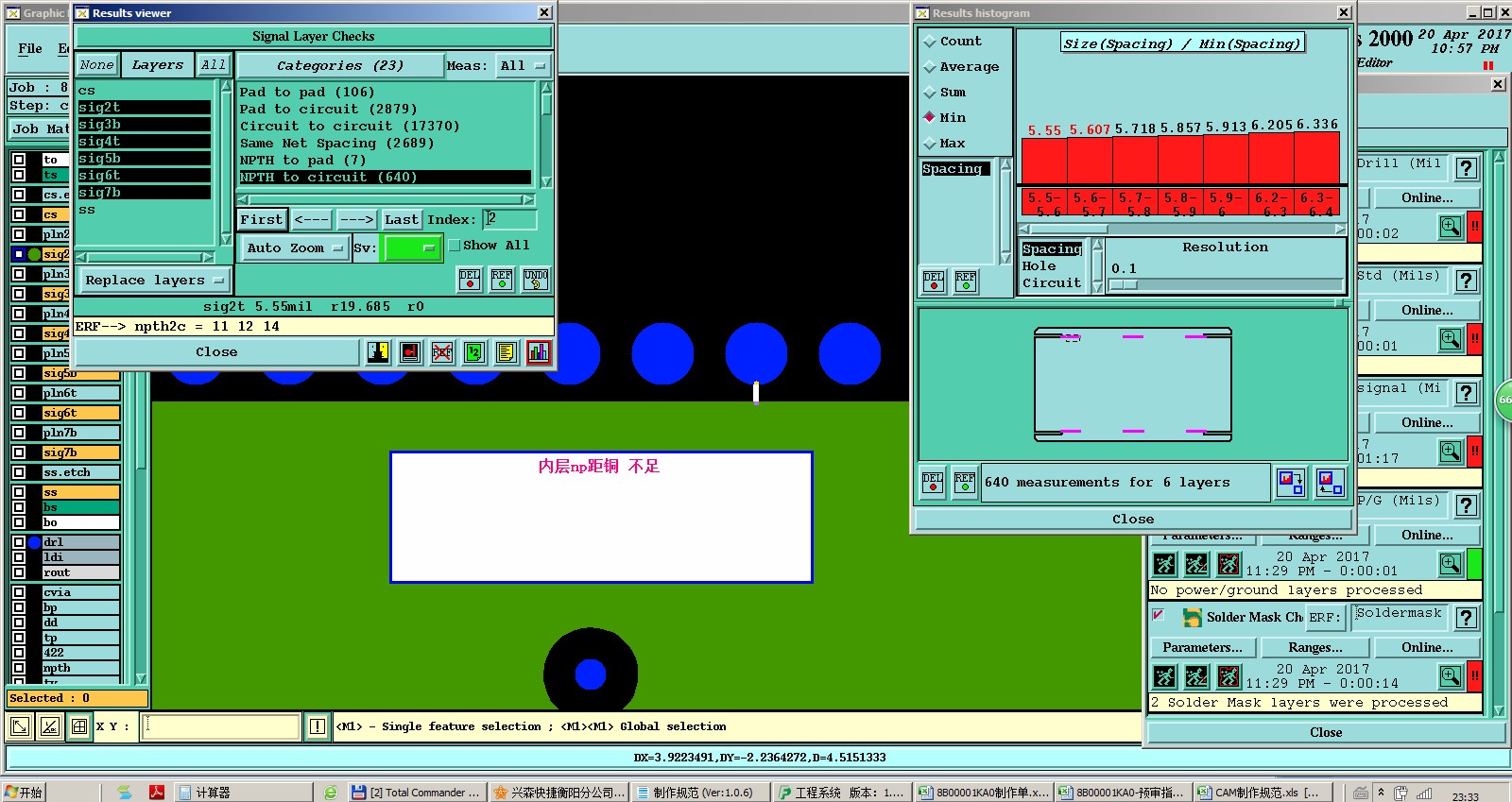Select 'Pad to pad (106)' category
Screen dimensions: 1512x802
pos(307,93)
